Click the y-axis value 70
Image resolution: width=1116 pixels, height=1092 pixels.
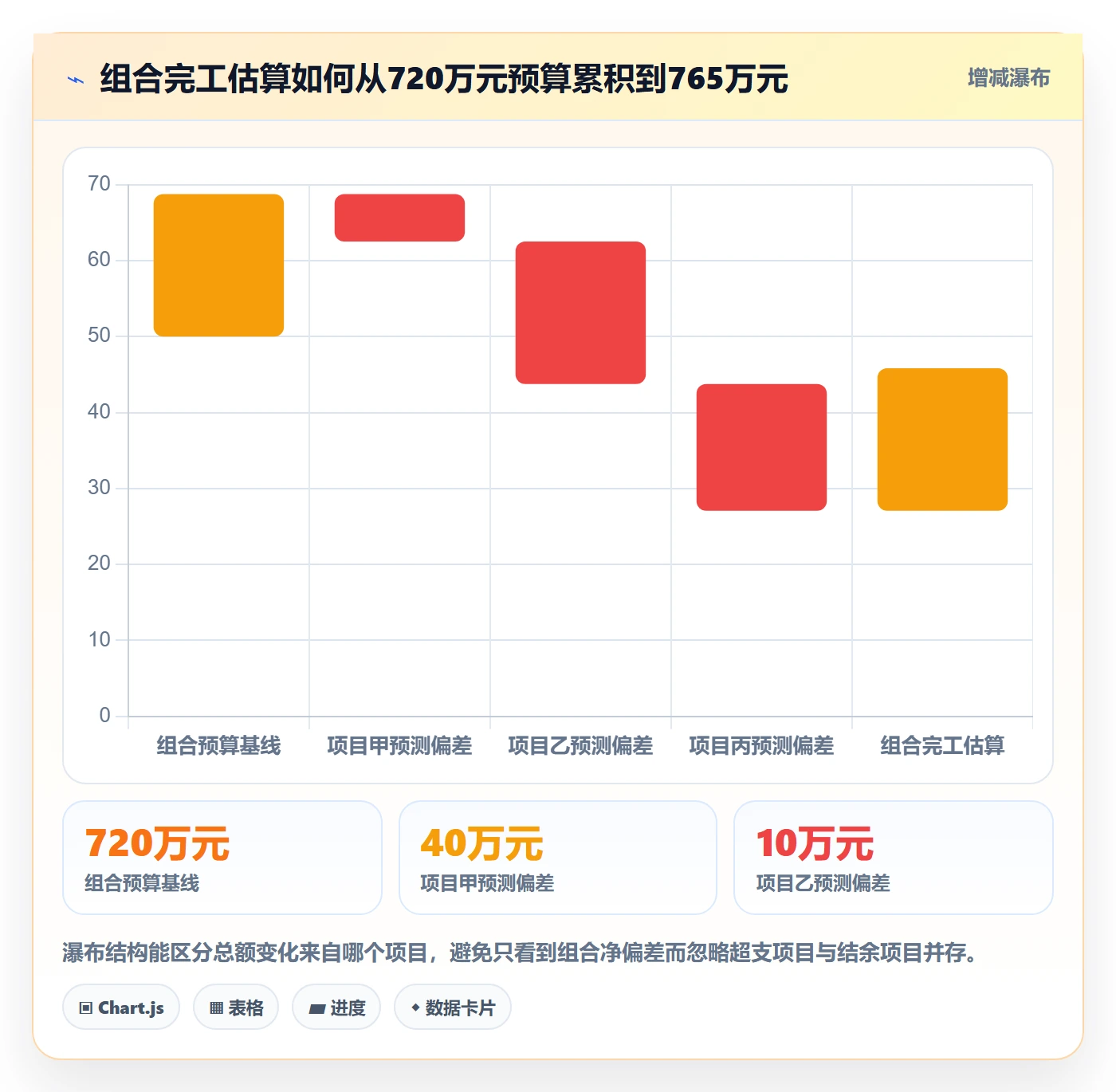(x=99, y=184)
